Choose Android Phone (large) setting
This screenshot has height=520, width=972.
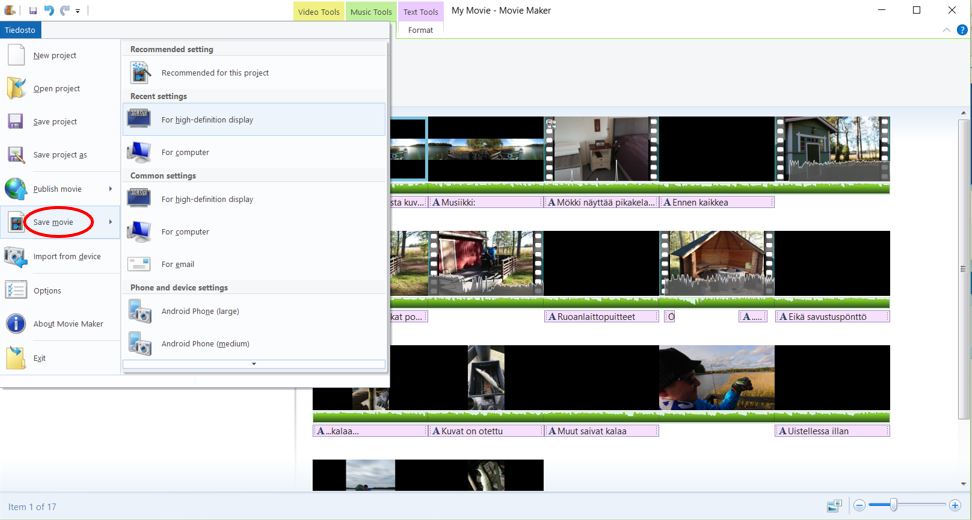tap(200, 311)
